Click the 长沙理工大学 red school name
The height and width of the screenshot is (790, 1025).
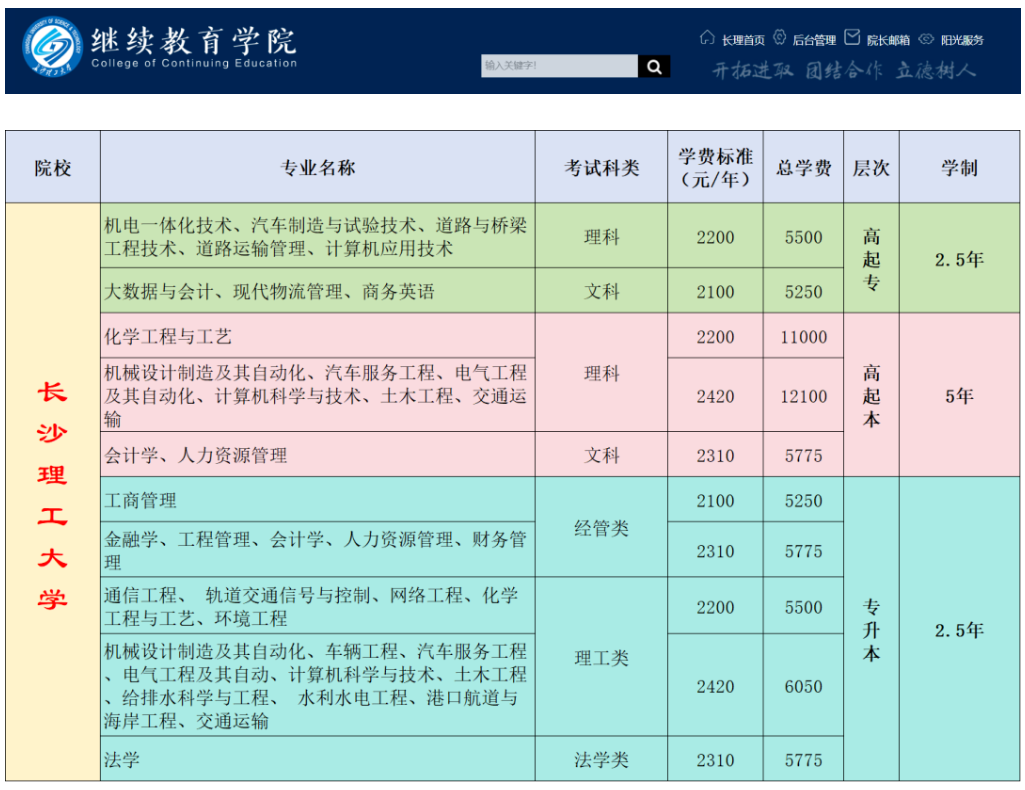(52, 495)
